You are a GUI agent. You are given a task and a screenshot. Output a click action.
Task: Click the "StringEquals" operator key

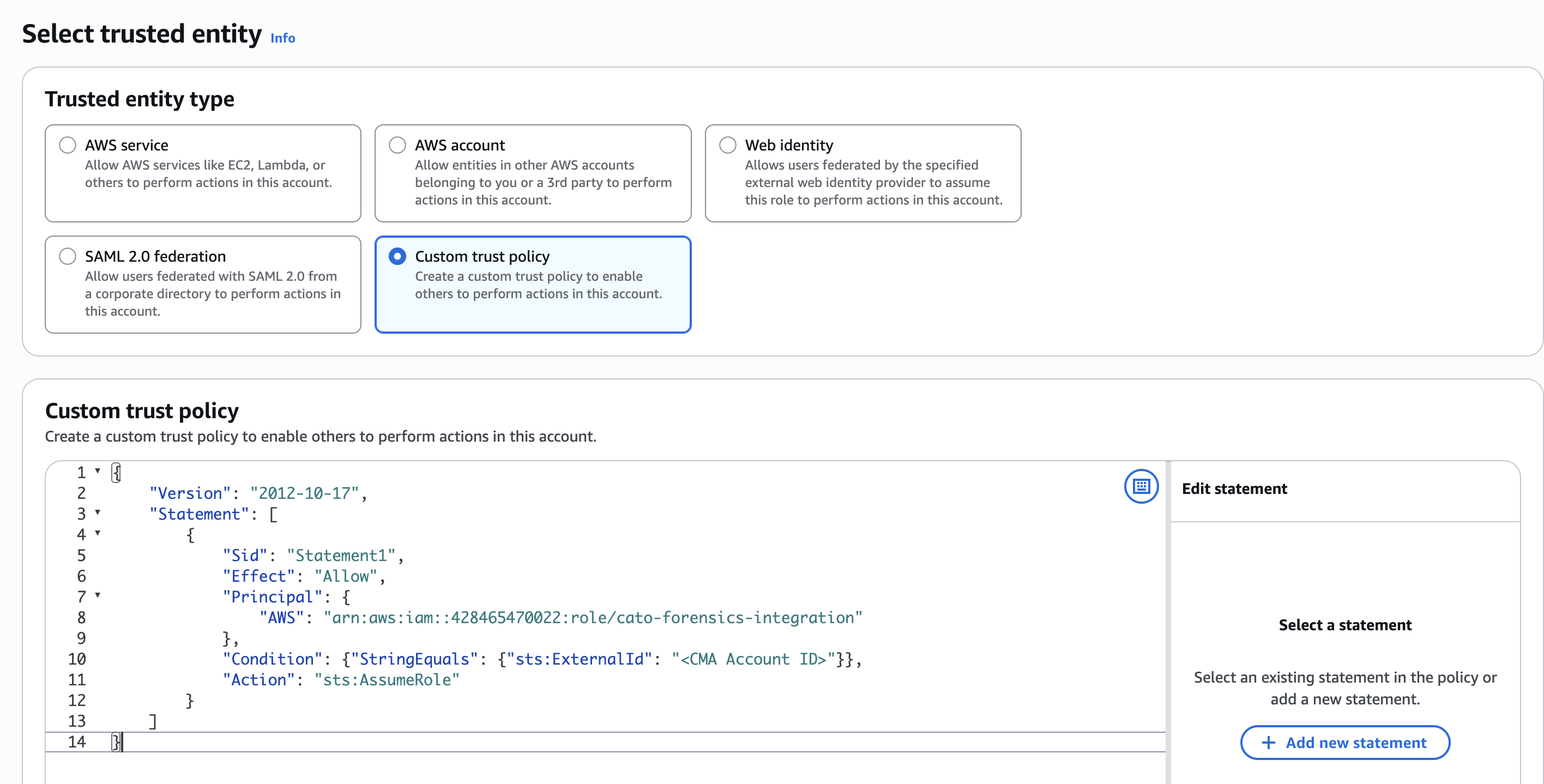[x=414, y=659]
